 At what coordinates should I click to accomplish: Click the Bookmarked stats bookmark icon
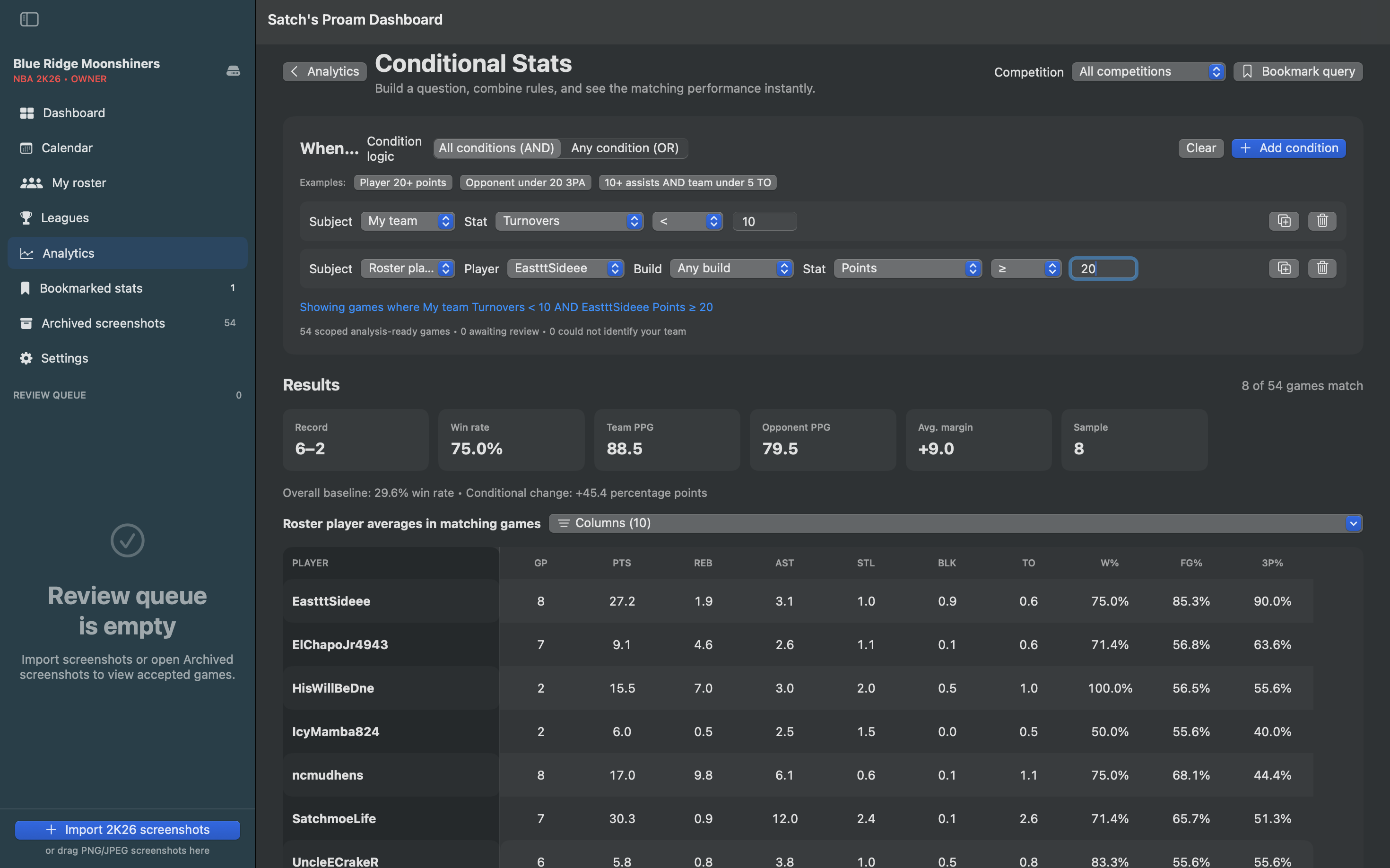pos(25,288)
